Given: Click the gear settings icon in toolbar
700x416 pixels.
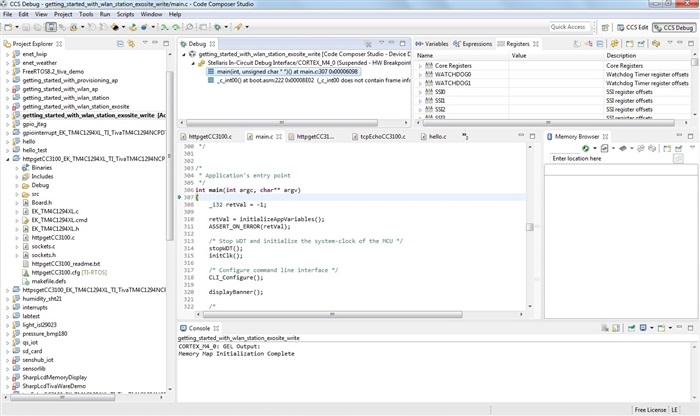Looking at the screenshot, I should [x=217, y=27].
